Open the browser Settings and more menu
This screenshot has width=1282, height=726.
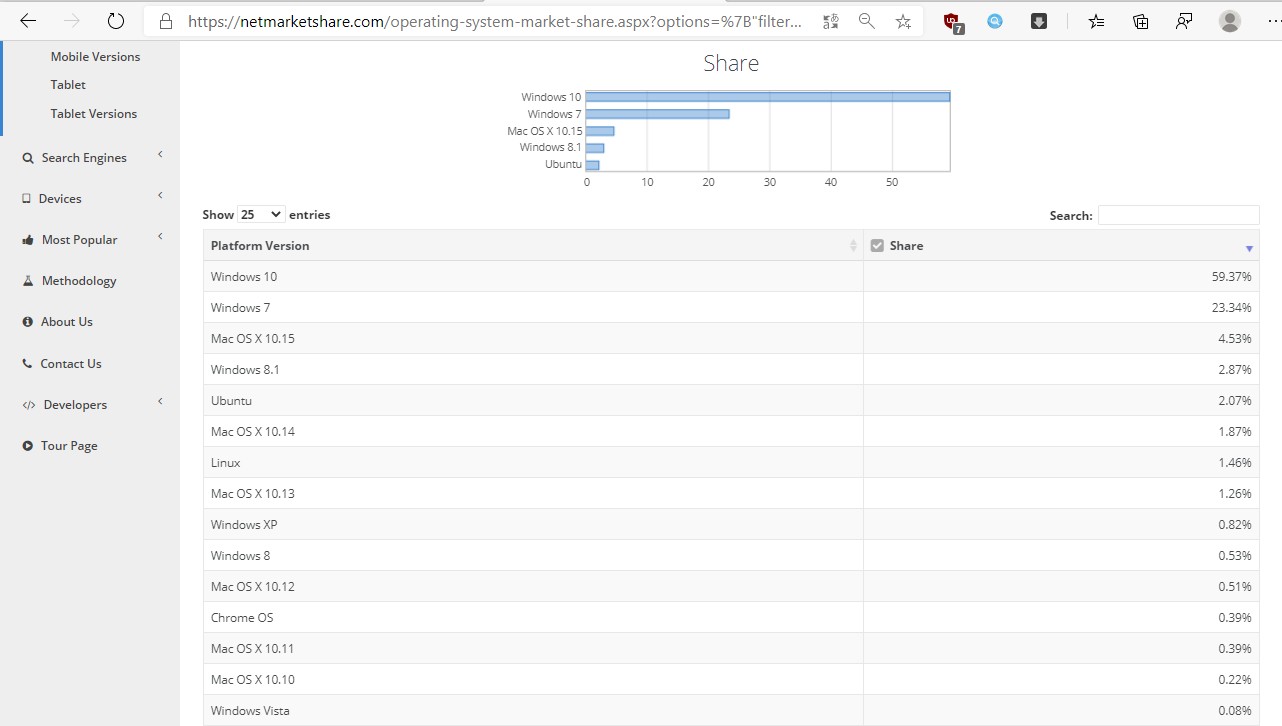(1273, 21)
